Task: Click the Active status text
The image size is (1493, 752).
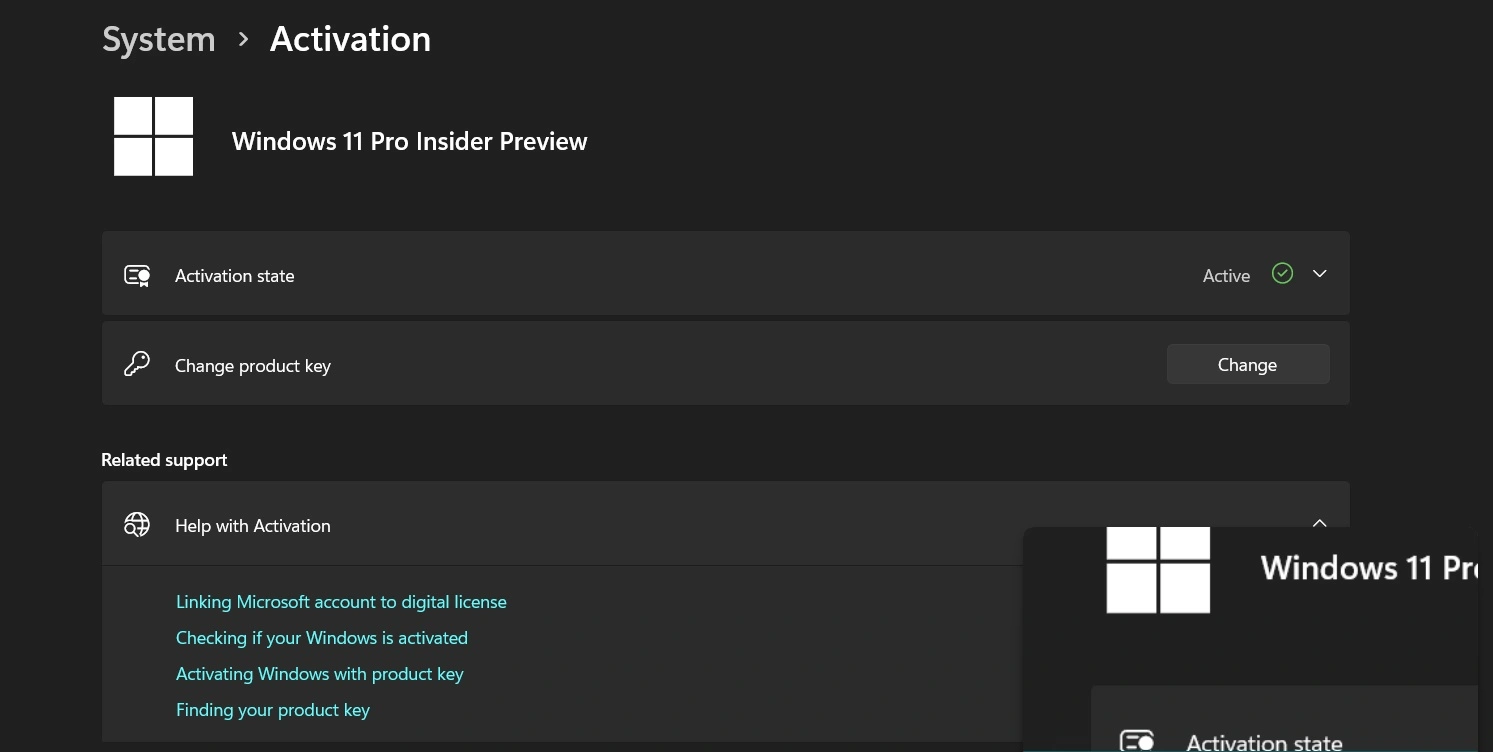Action: (x=1226, y=276)
